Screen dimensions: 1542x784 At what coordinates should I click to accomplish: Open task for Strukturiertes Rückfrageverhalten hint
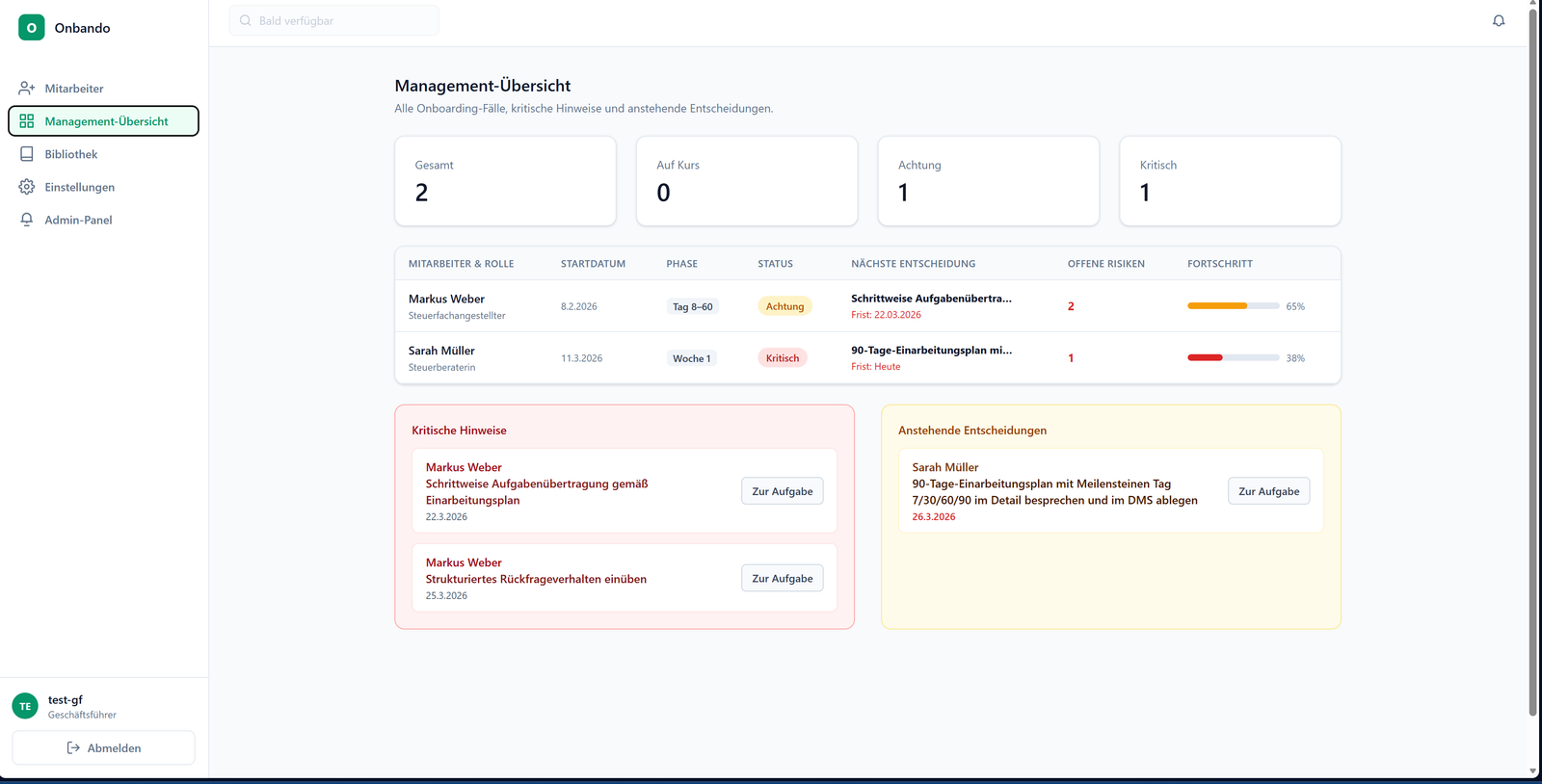point(782,578)
